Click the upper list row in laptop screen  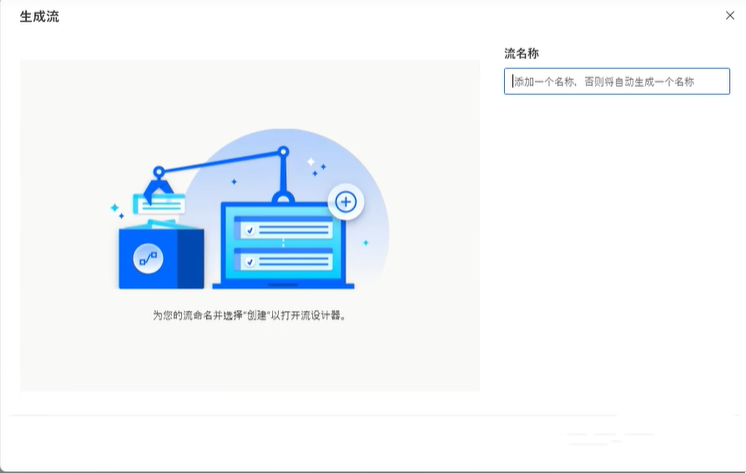pos(283,229)
